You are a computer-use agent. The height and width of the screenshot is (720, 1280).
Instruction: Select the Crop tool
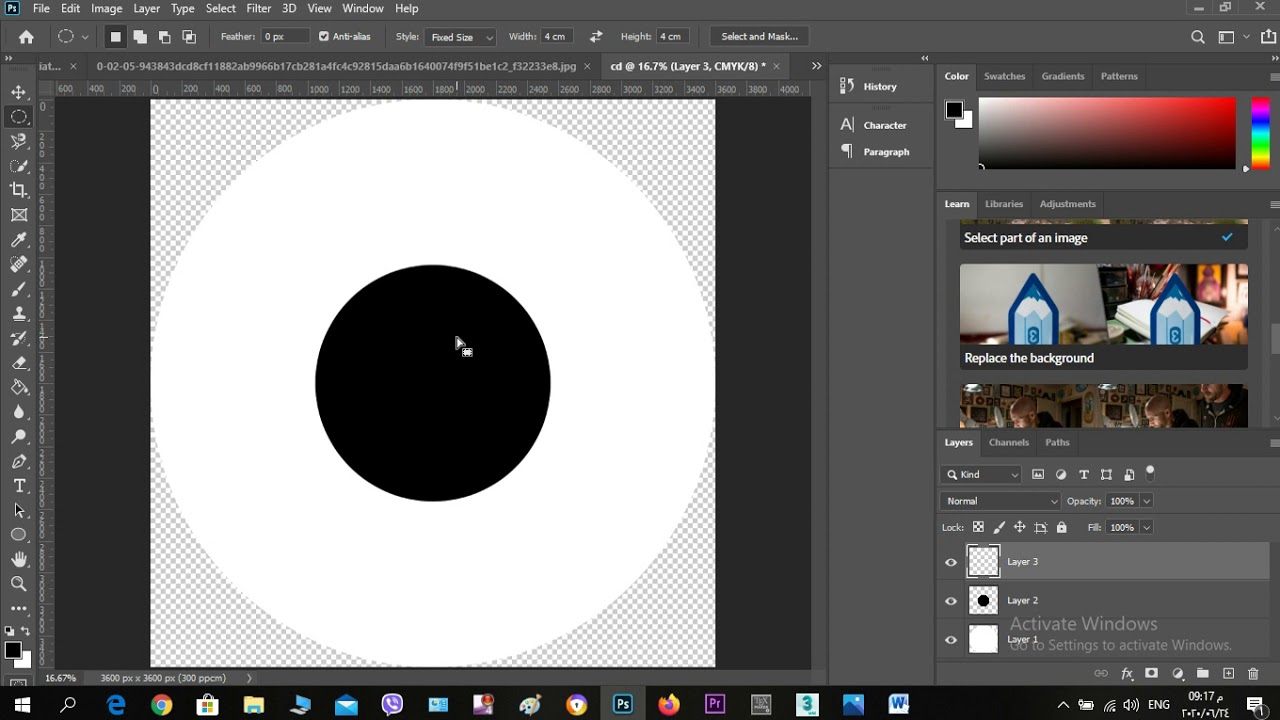pyautogui.click(x=19, y=190)
